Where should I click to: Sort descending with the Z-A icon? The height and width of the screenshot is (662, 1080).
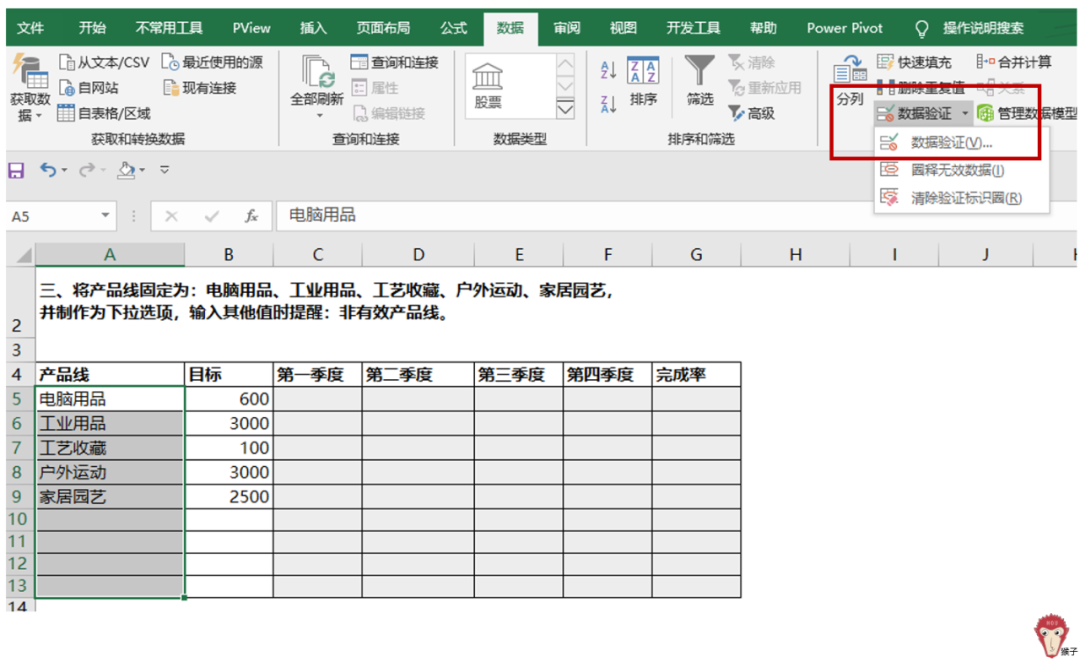pyautogui.click(x=608, y=104)
